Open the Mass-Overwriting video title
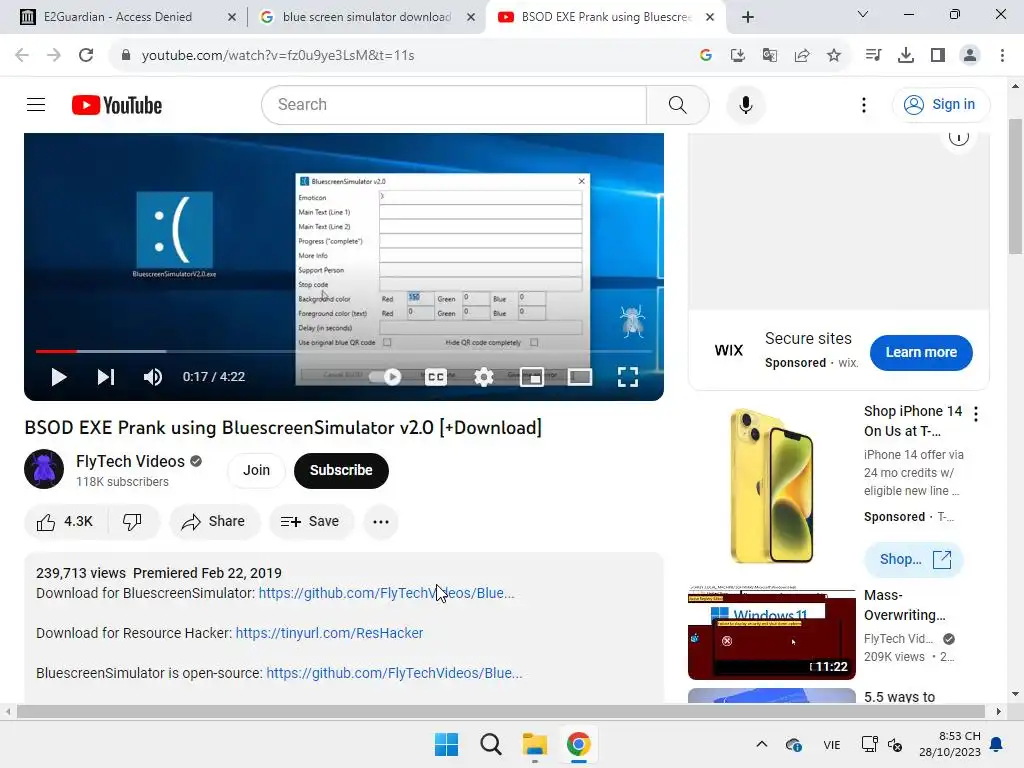Viewport: 1024px width, 768px height. pyautogui.click(x=904, y=605)
